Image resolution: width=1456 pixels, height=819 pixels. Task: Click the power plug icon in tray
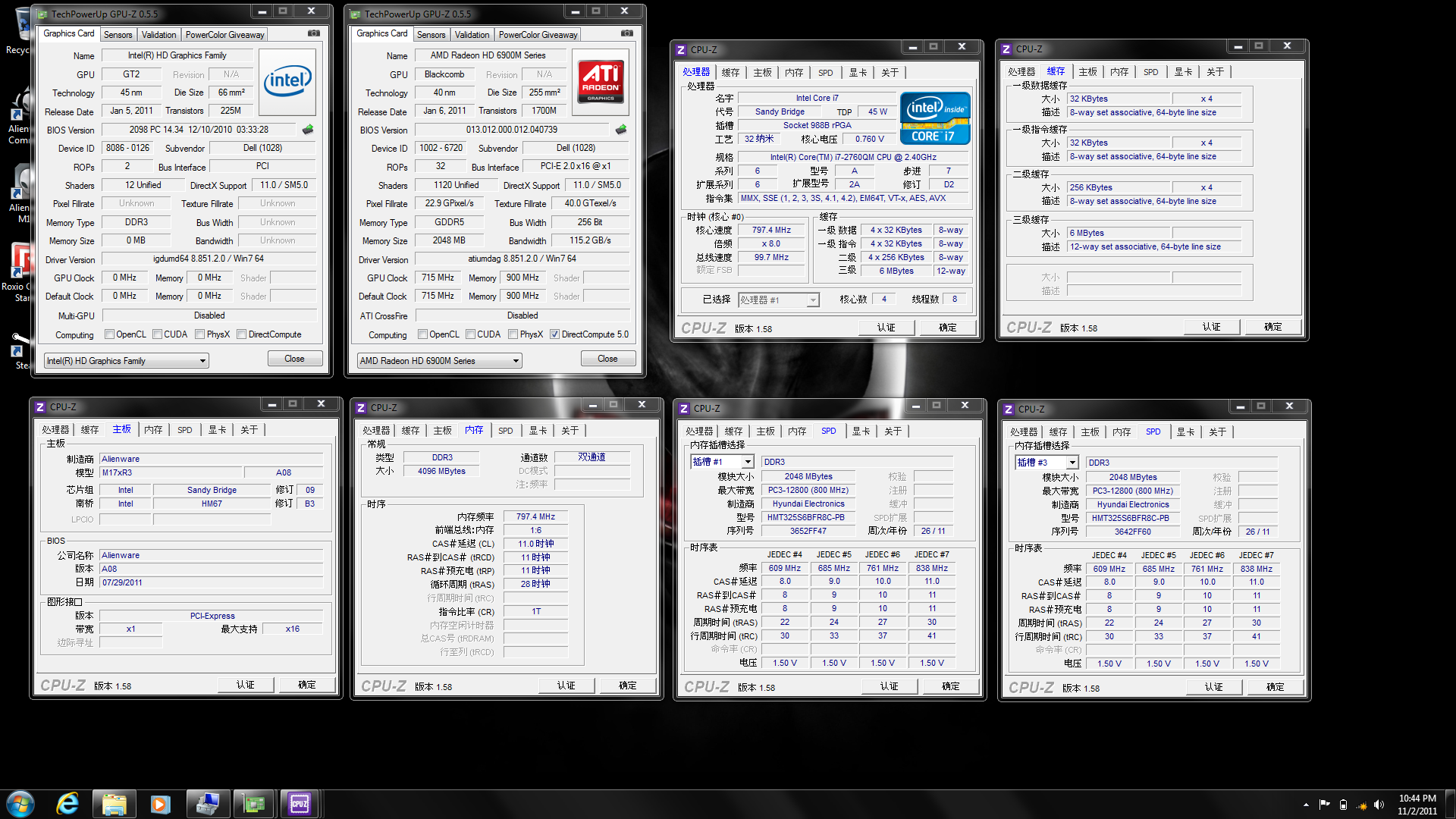[1343, 805]
